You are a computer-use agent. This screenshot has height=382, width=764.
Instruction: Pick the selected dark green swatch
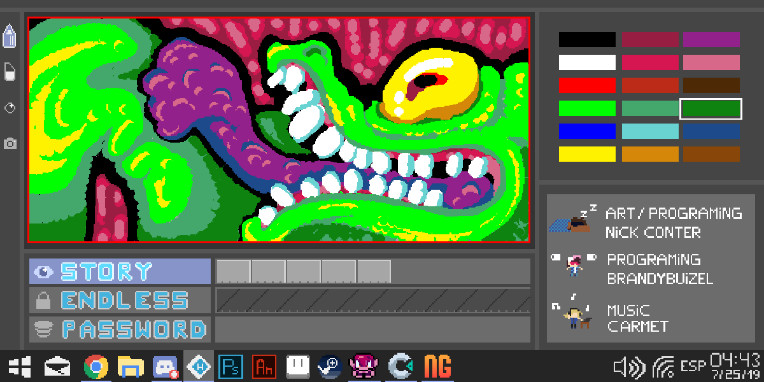pos(711,108)
